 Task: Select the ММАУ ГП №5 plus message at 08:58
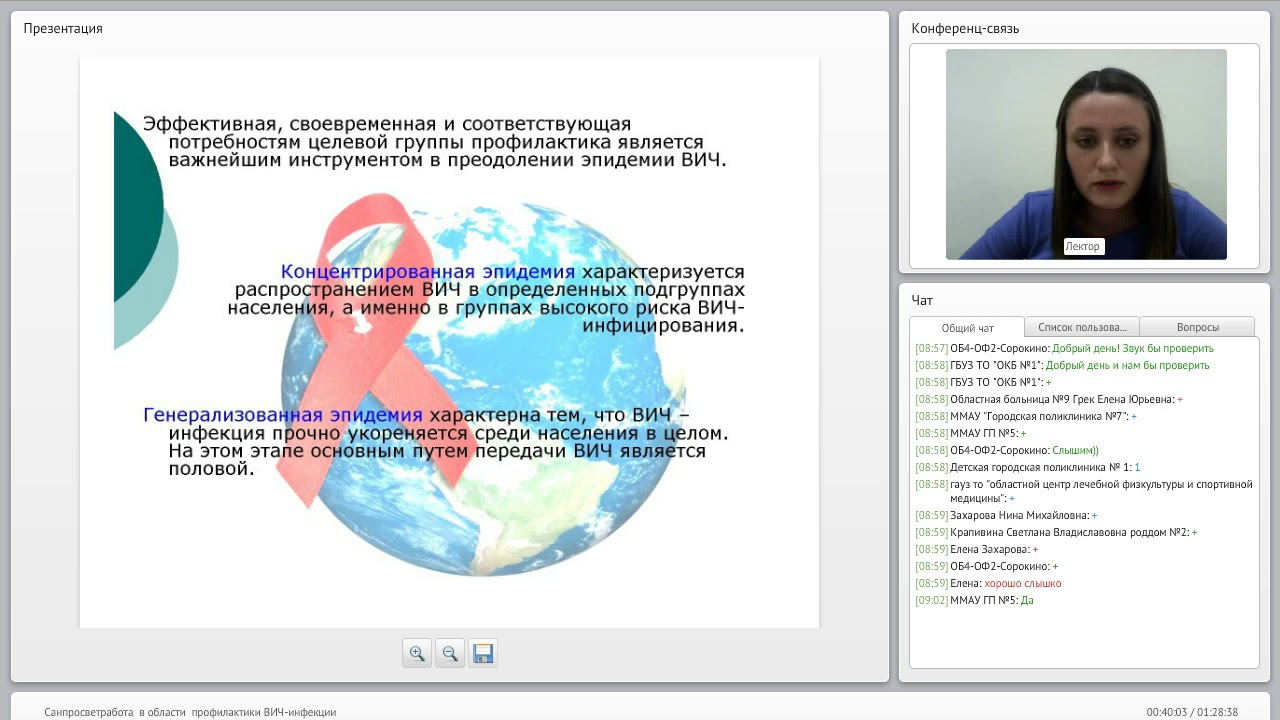click(x=971, y=433)
